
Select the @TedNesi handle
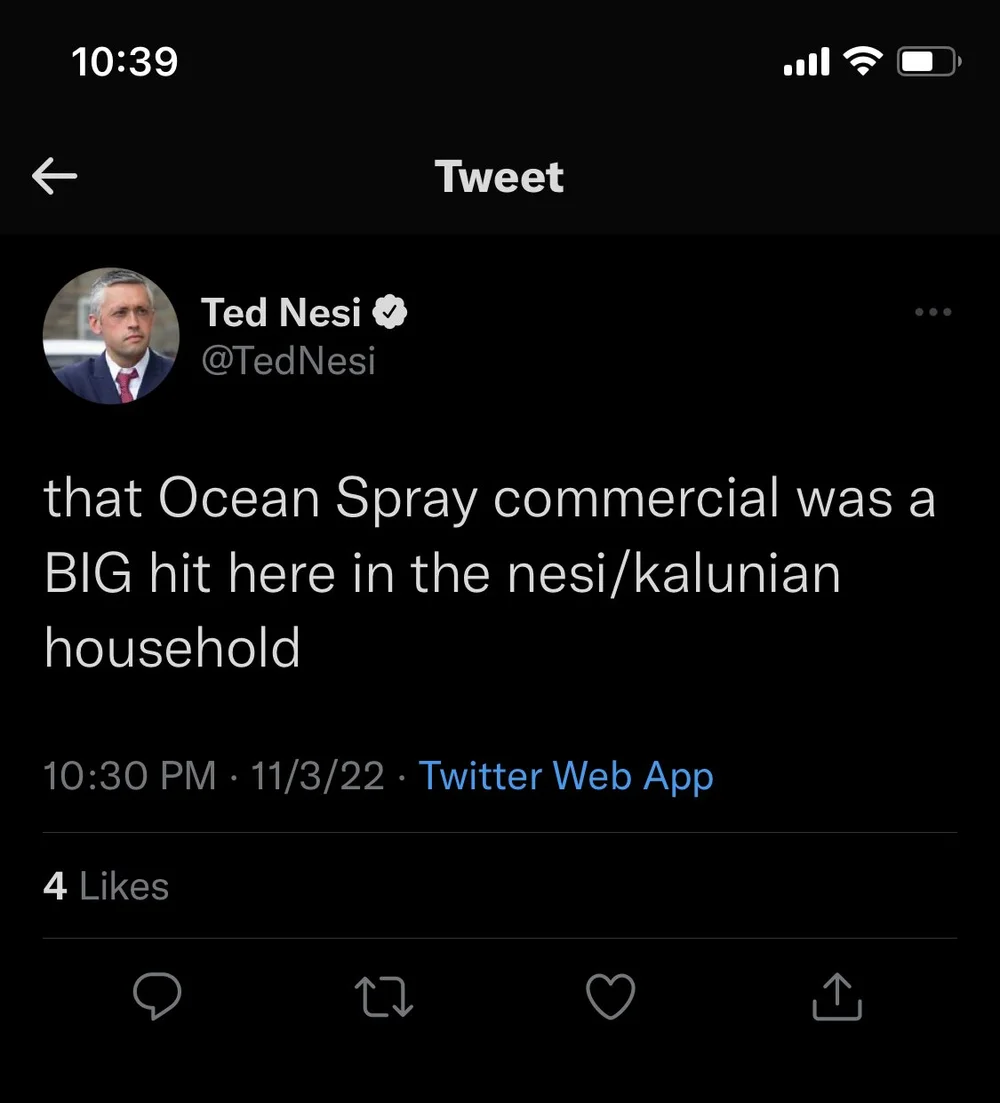[289, 360]
